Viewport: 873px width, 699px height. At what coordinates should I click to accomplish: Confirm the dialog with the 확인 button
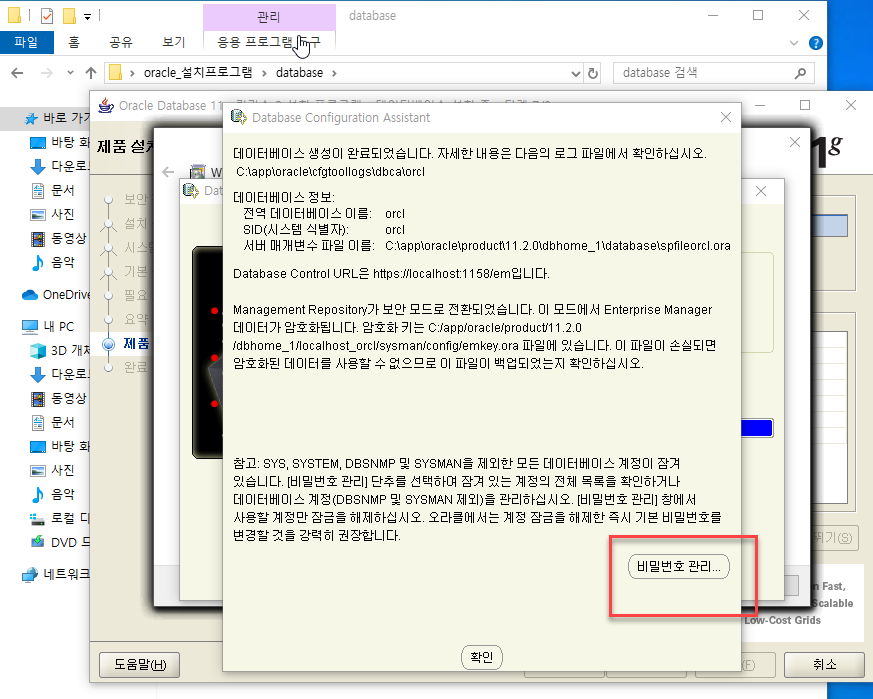pos(482,657)
